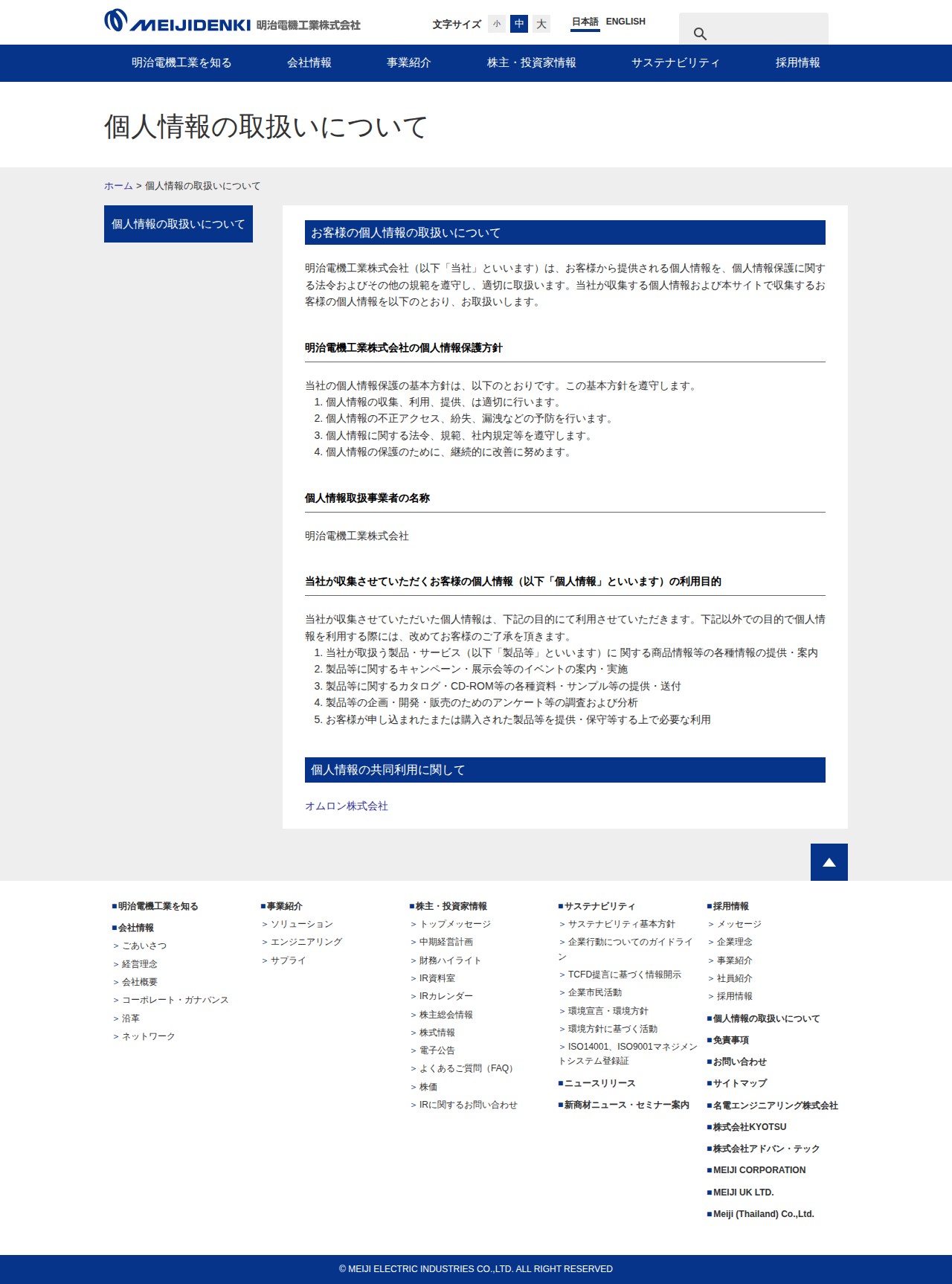
Task: Open footer トップメッセージ link
Action: 454,924
